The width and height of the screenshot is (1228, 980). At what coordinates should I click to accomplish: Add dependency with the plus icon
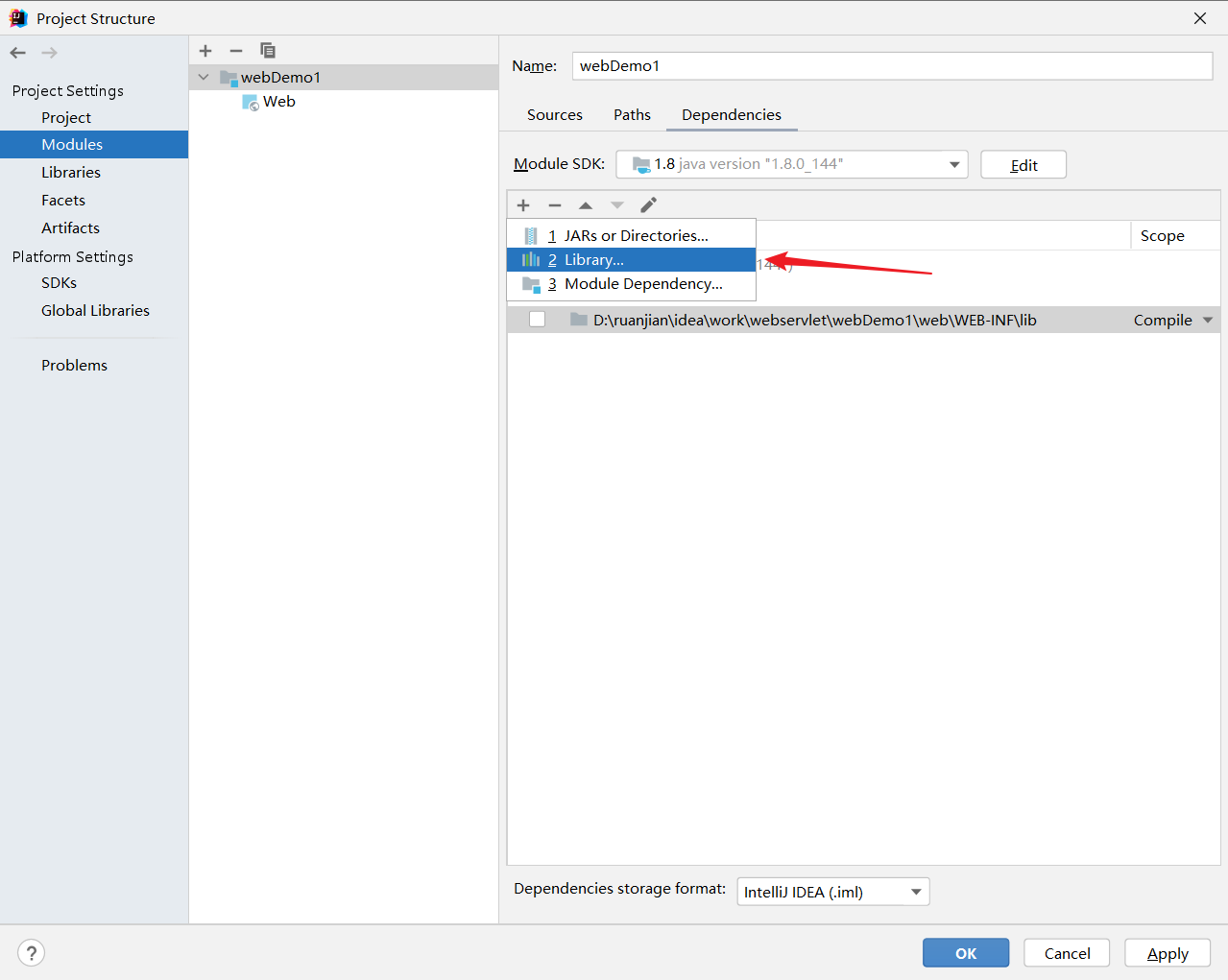pos(523,204)
